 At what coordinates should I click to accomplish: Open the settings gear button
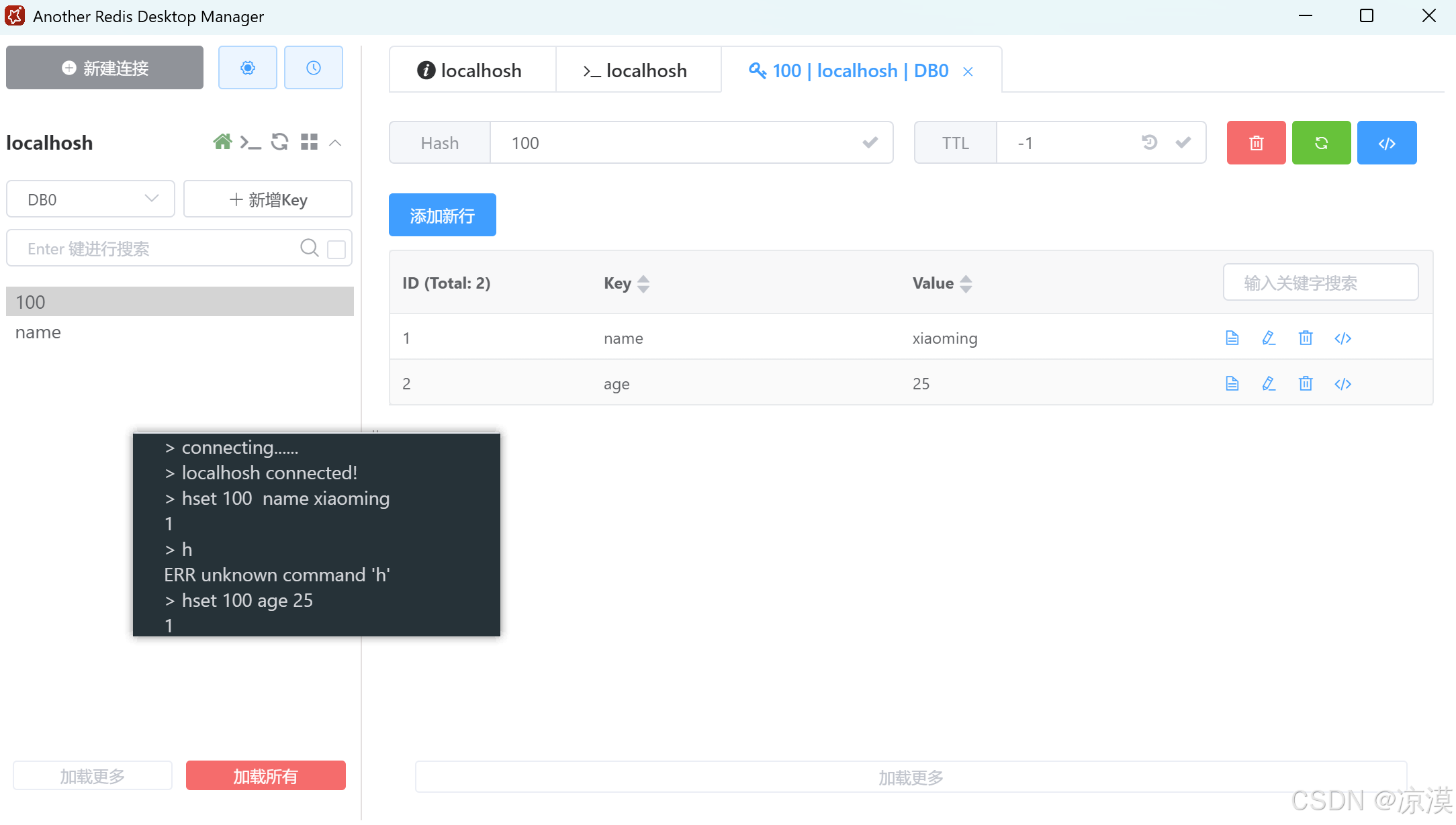248,68
